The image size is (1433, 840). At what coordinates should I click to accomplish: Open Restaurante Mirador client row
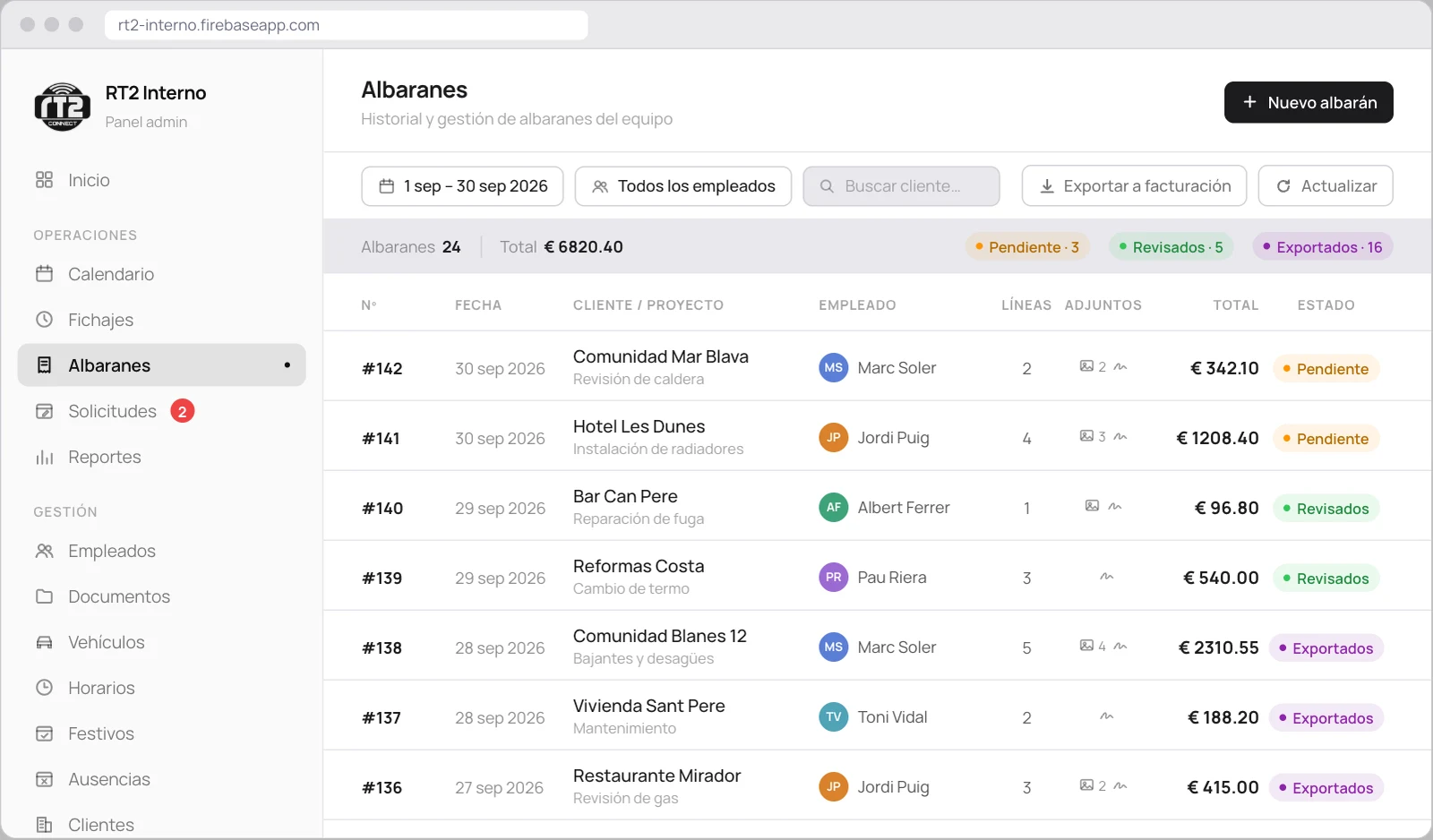878,785
